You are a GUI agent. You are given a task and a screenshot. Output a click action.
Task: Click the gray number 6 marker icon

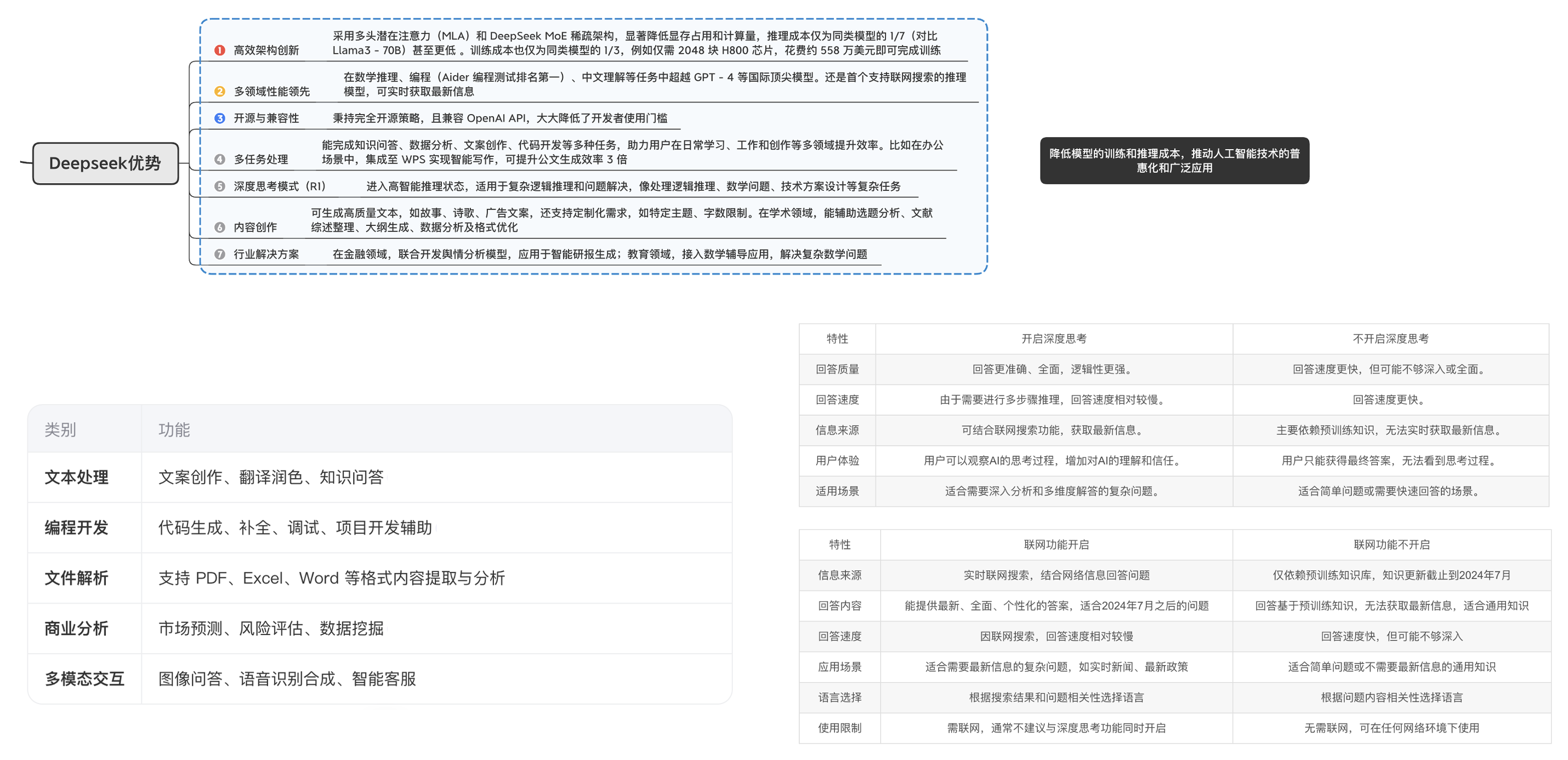pyautogui.click(x=220, y=227)
